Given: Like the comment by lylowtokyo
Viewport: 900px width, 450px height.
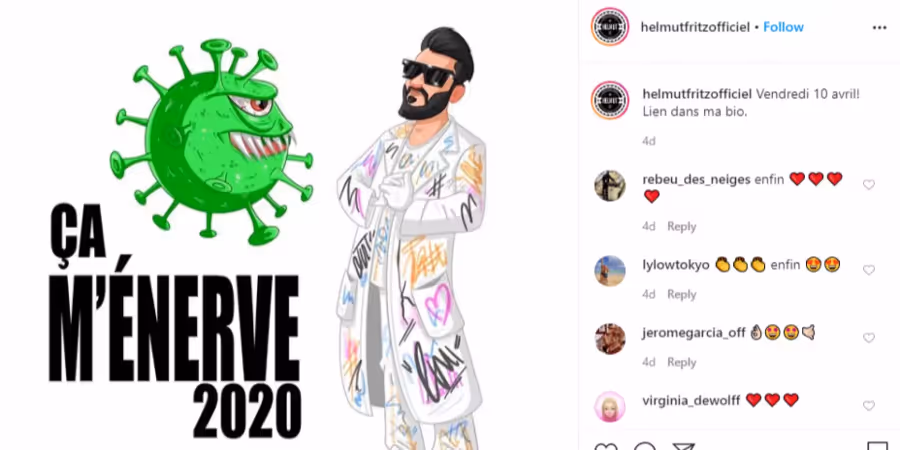Looking at the screenshot, I should coord(868,270).
